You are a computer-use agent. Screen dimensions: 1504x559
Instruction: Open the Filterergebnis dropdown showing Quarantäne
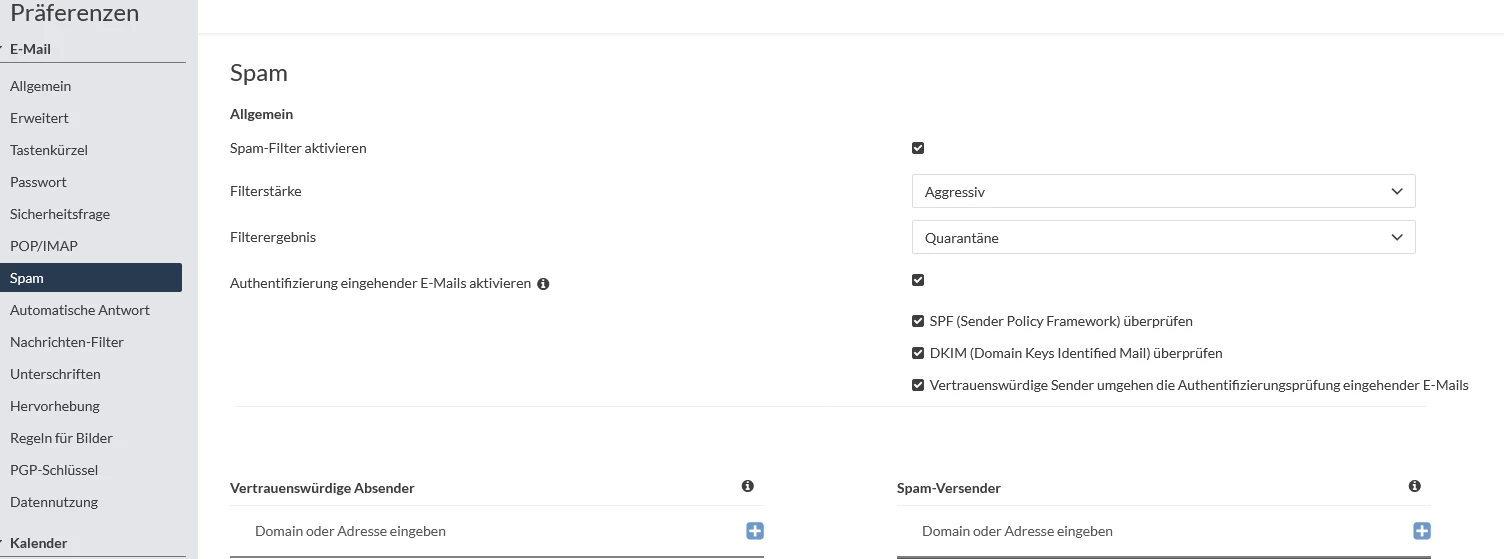point(1163,238)
